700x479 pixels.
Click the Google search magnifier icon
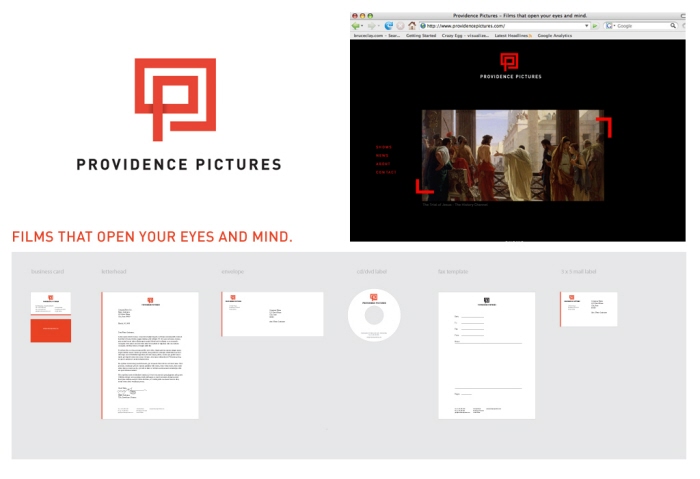click(673, 26)
